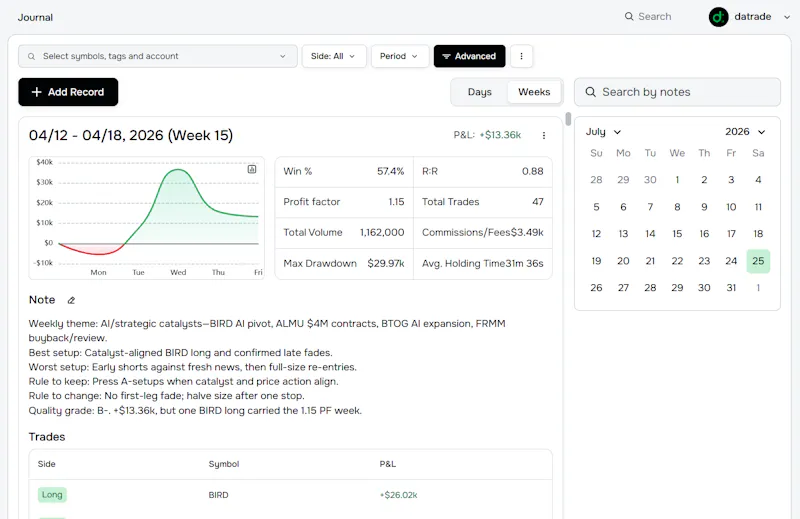Viewport: 800px width, 519px height.
Task: Select June 28 in calendar
Action: pyautogui.click(x=596, y=180)
